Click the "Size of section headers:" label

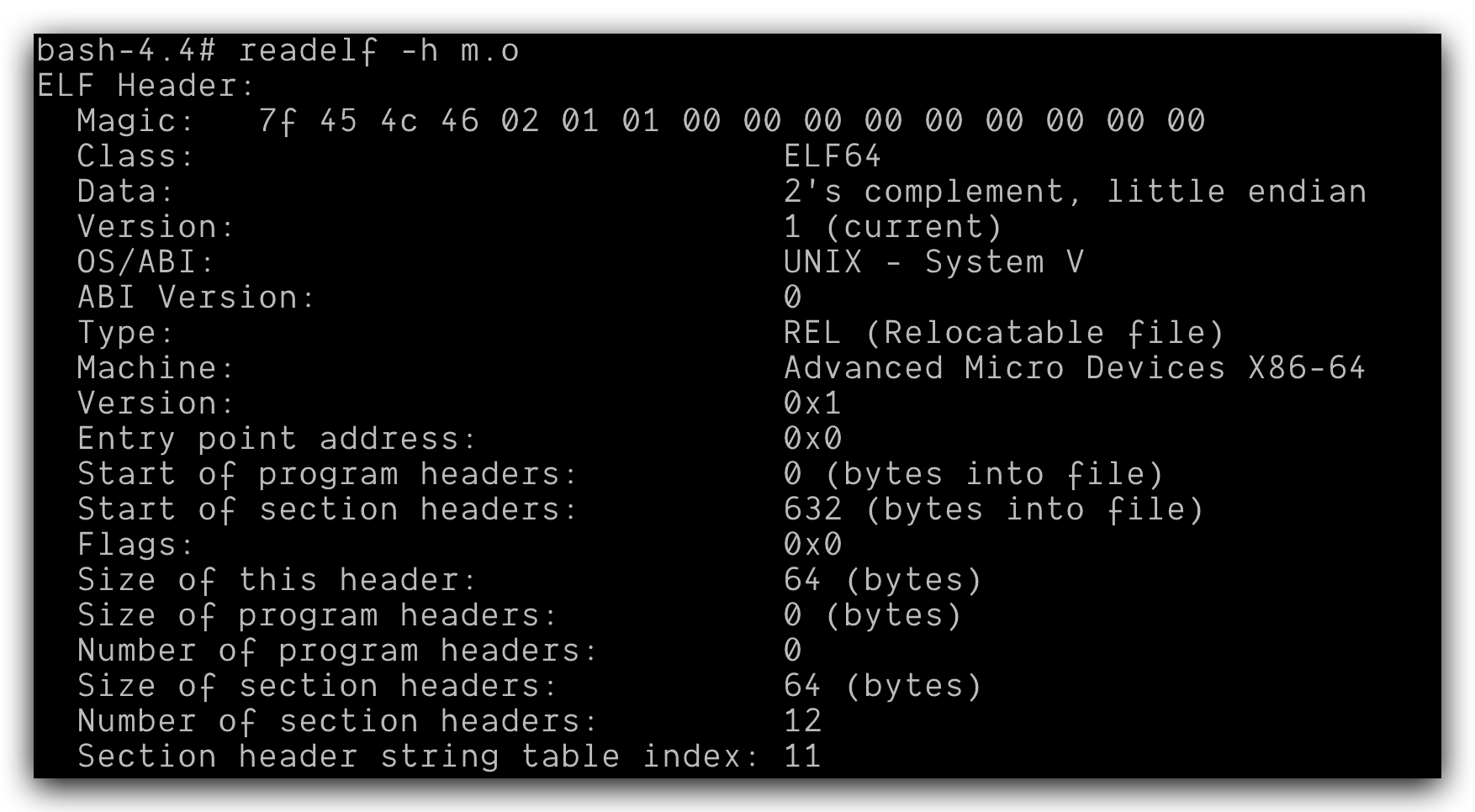[x=317, y=686]
